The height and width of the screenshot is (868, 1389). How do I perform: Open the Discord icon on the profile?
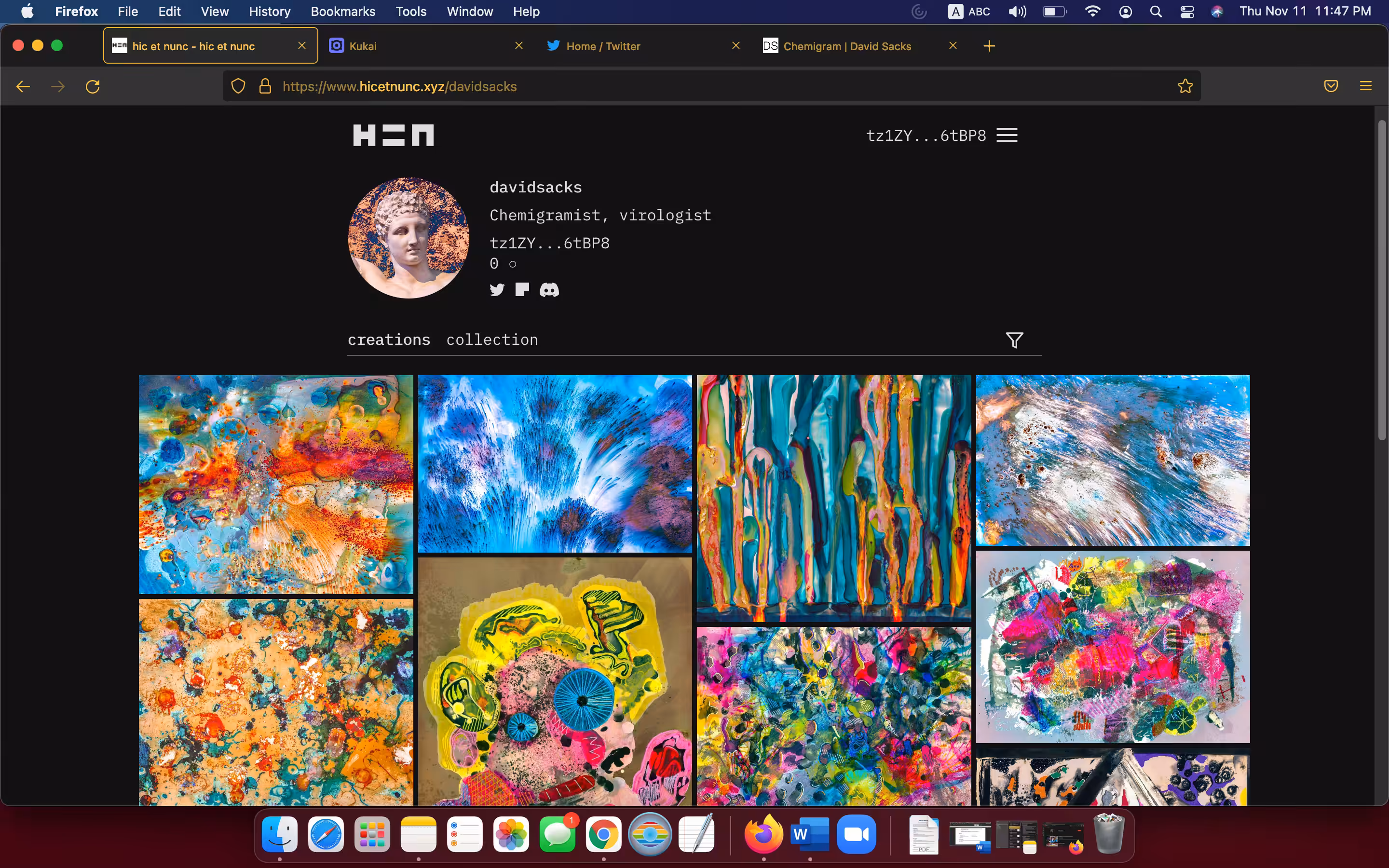click(x=549, y=290)
